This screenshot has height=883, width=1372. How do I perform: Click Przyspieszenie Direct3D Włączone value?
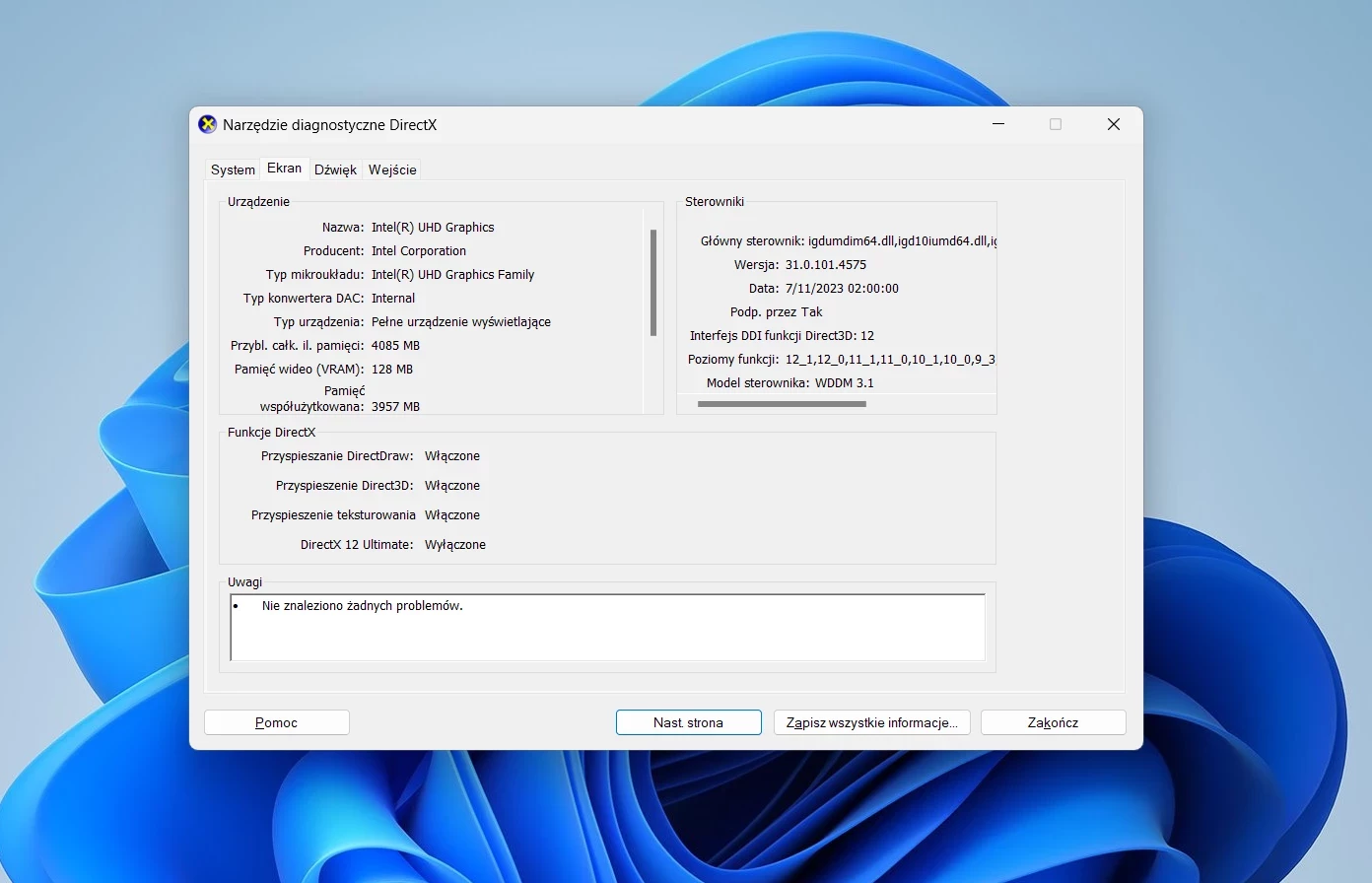click(452, 485)
